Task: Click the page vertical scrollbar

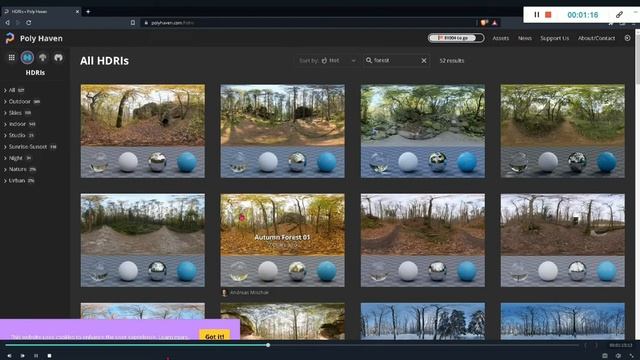Action: tap(637, 184)
